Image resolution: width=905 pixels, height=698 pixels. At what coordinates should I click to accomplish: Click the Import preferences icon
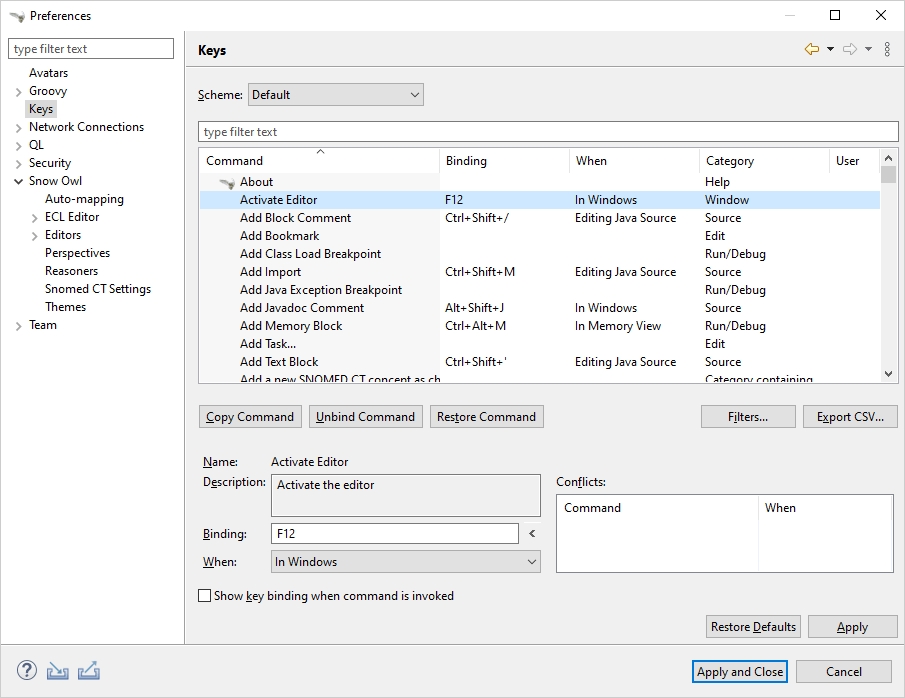pyautogui.click(x=57, y=671)
